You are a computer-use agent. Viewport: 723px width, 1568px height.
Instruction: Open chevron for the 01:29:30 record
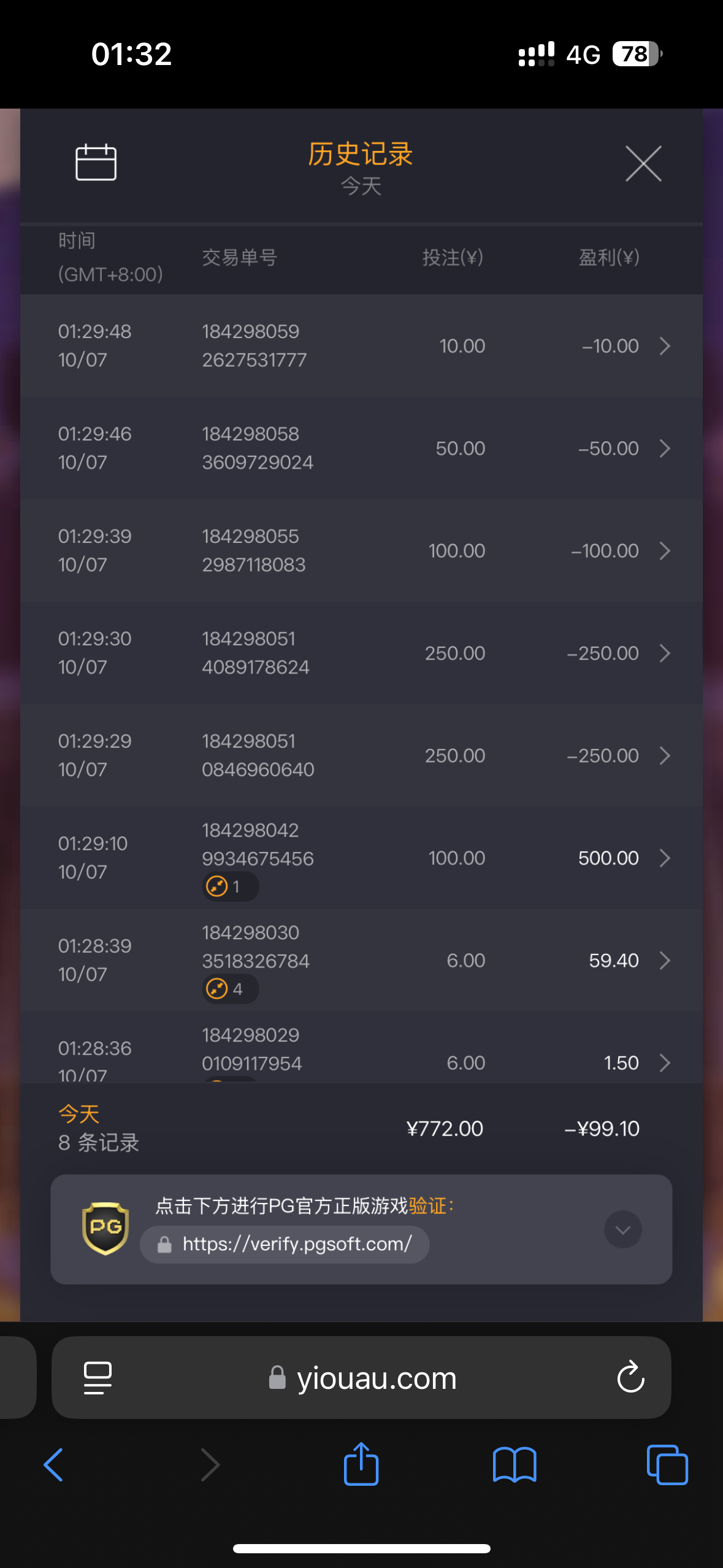[665, 653]
